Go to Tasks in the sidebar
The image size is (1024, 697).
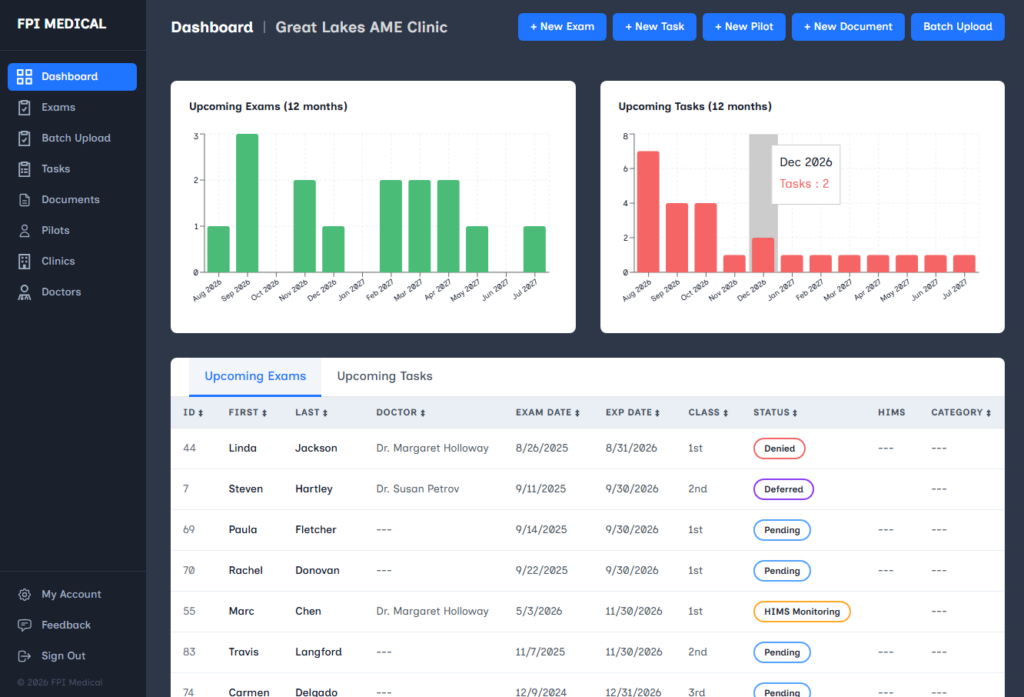(x=72, y=169)
